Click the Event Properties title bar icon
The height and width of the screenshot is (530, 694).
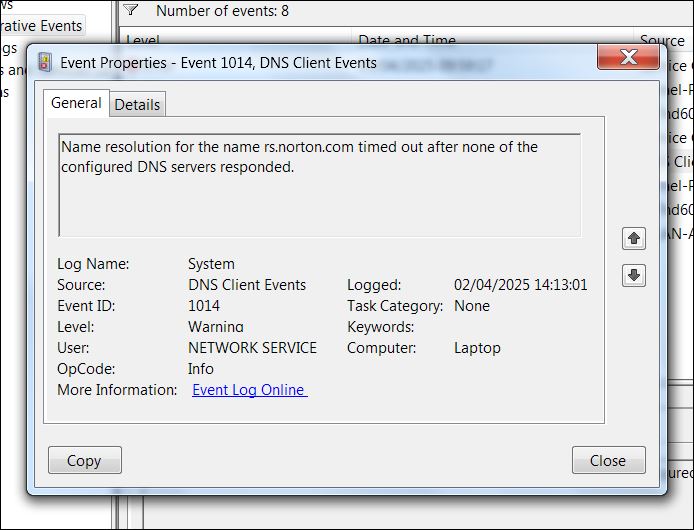(x=45, y=62)
